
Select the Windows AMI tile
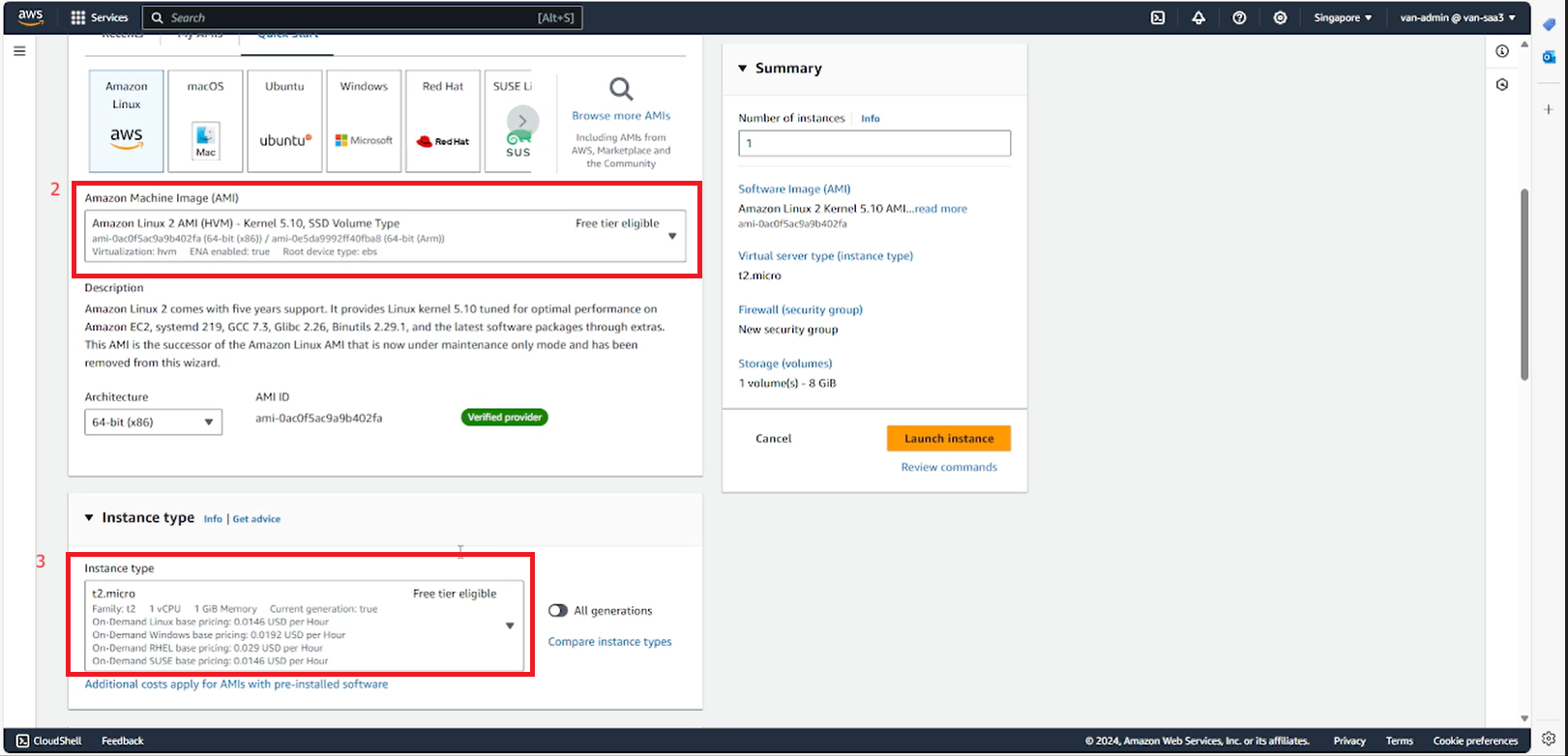point(364,121)
